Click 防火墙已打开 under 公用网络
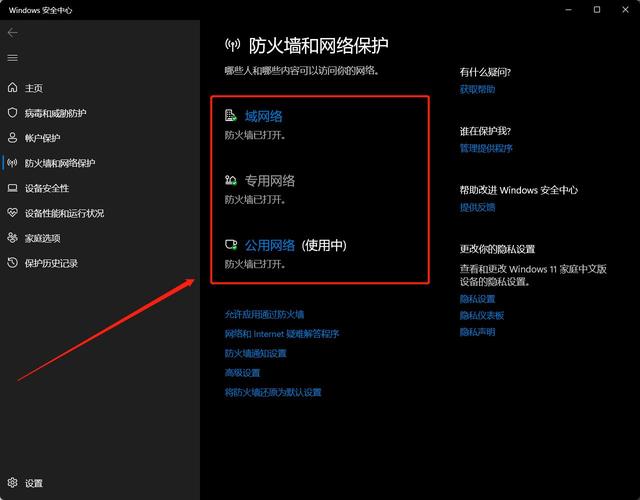The image size is (640, 500). click(x=255, y=264)
